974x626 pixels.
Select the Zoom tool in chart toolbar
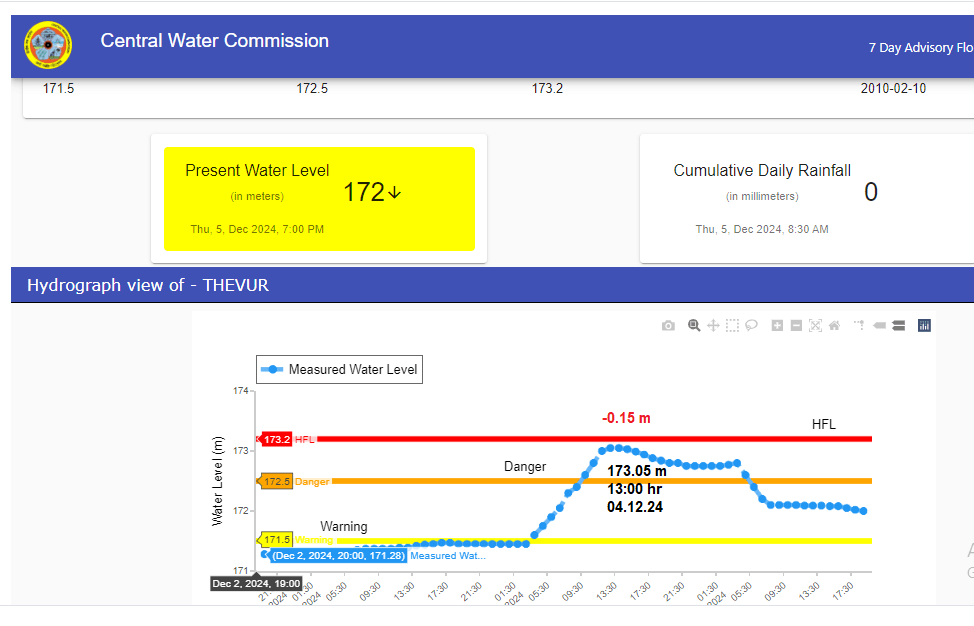click(x=693, y=326)
